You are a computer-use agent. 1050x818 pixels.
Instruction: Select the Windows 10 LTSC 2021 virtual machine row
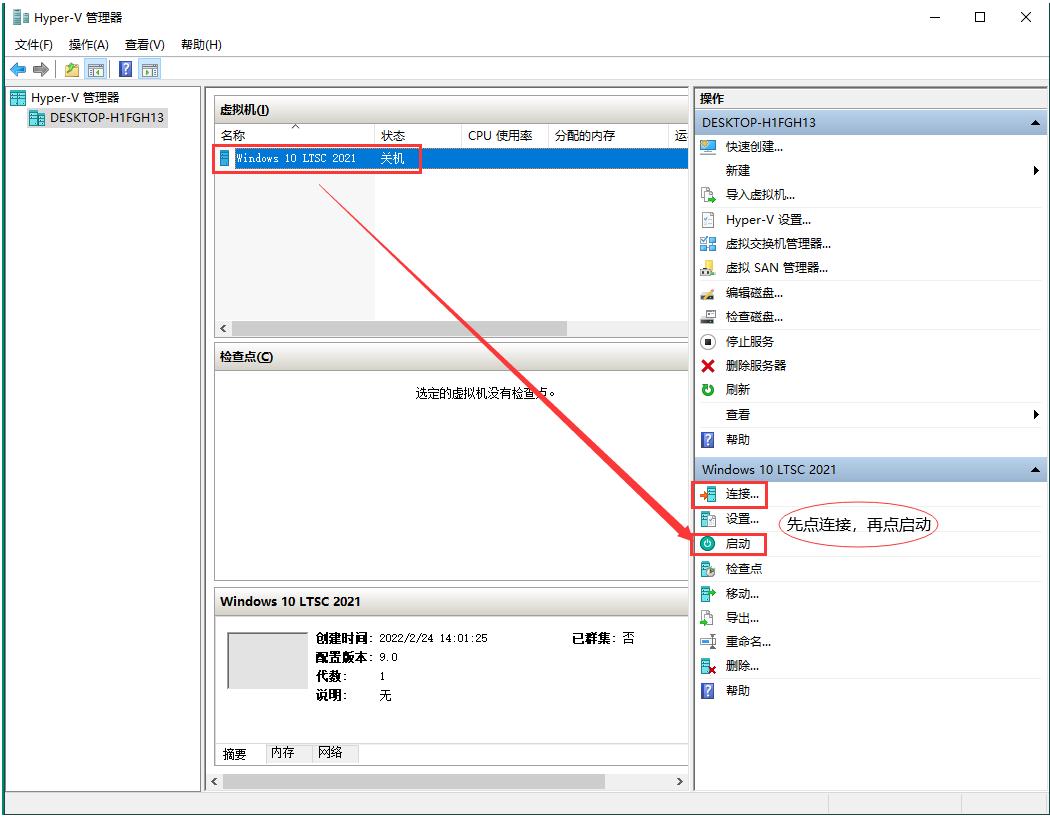(x=320, y=158)
